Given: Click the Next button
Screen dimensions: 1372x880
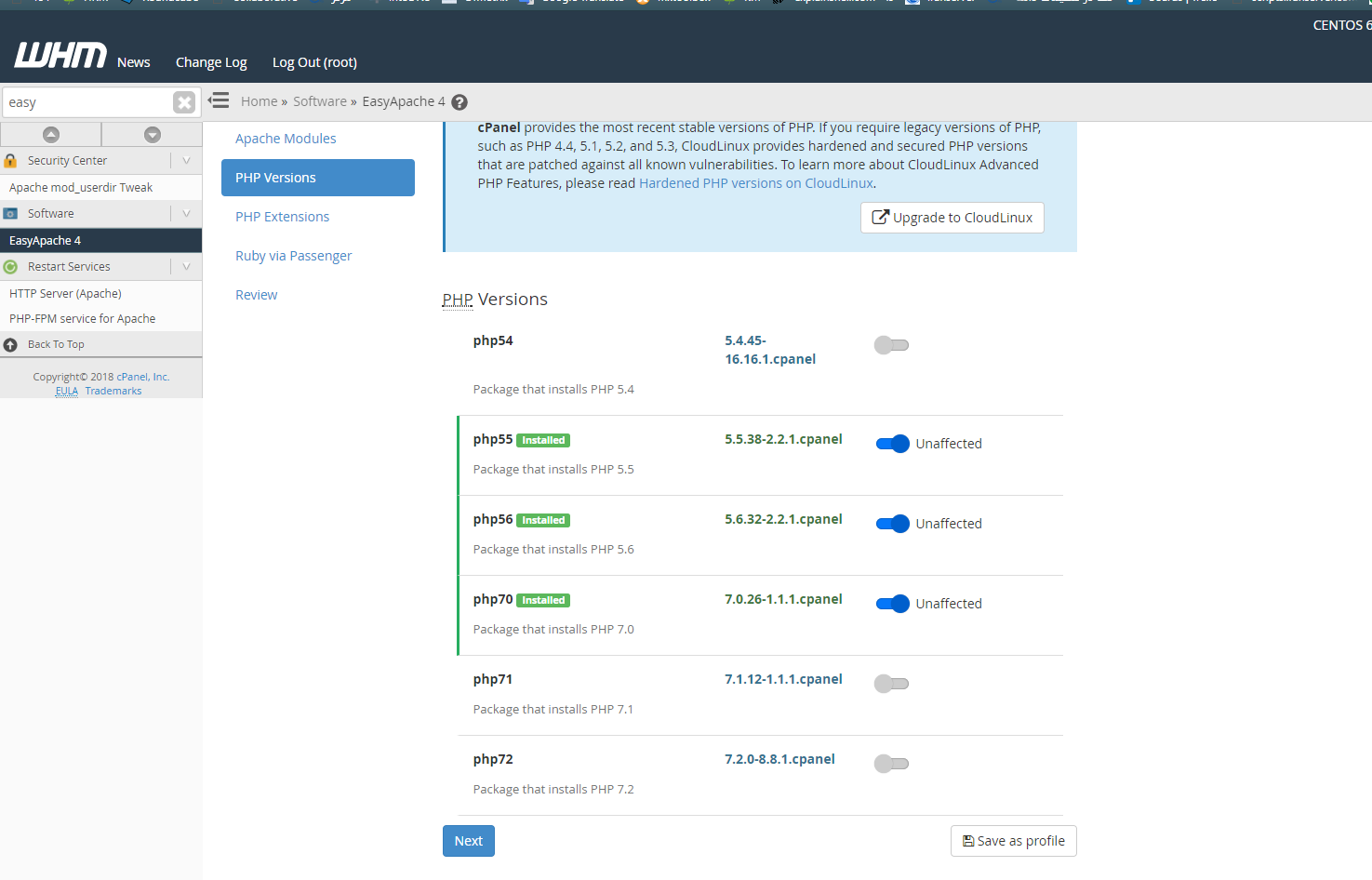Looking at the screenshot, I should pyautogui.click(x=469, y=841).
